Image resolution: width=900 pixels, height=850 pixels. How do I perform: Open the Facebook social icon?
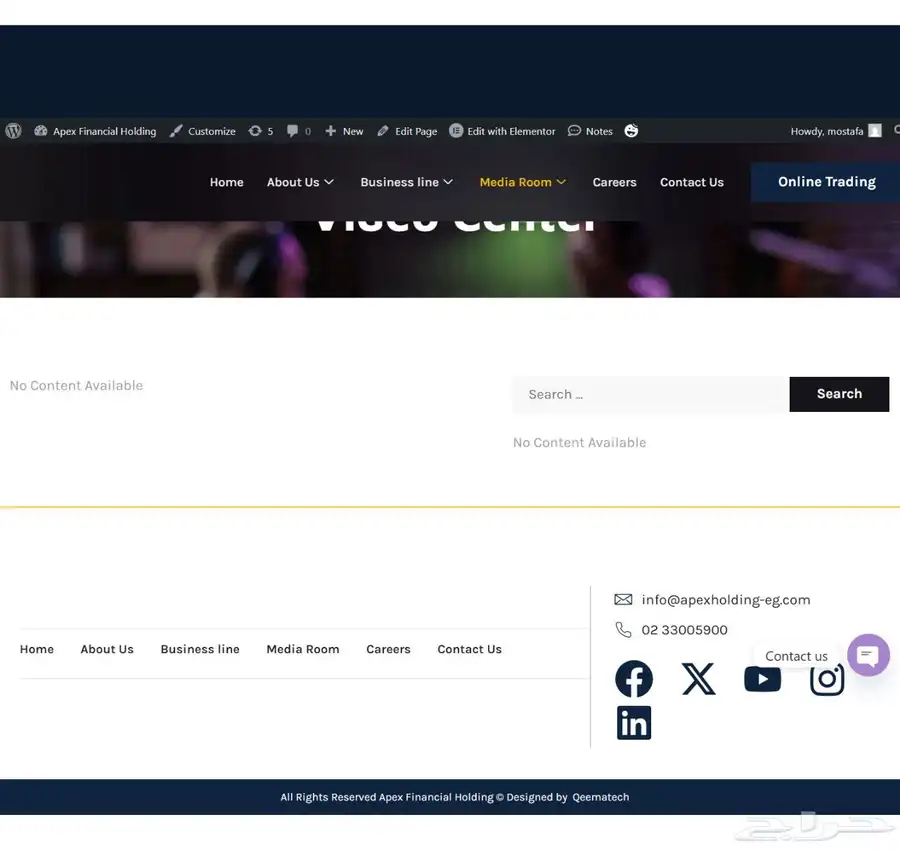634,679
